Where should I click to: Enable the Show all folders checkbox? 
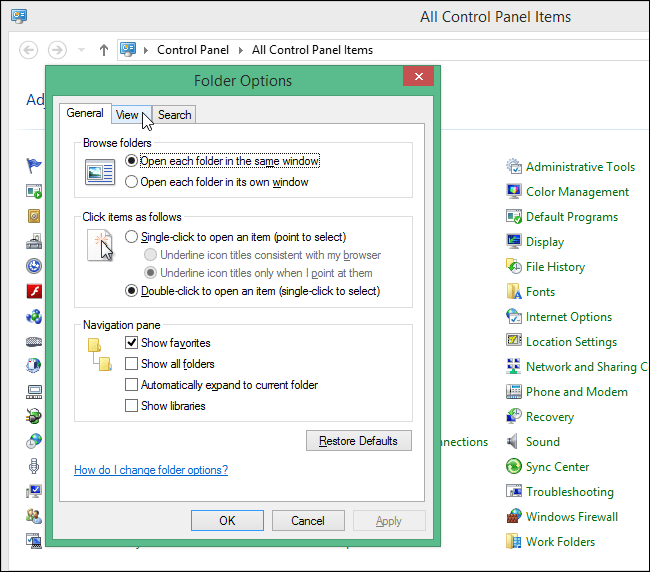click(x=131, y=364)
